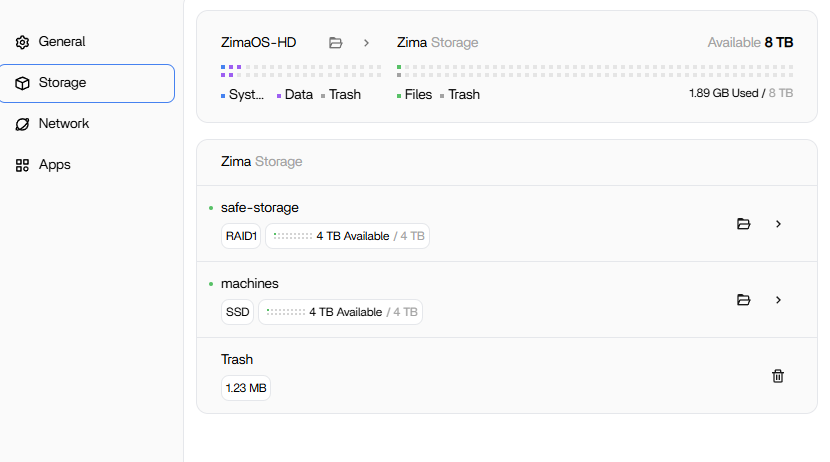Viewport: 830px width, 462px height.
Task: Click the RAID1 badge under safe-storage
Action: pyautogui.click(x=240, y=237)
